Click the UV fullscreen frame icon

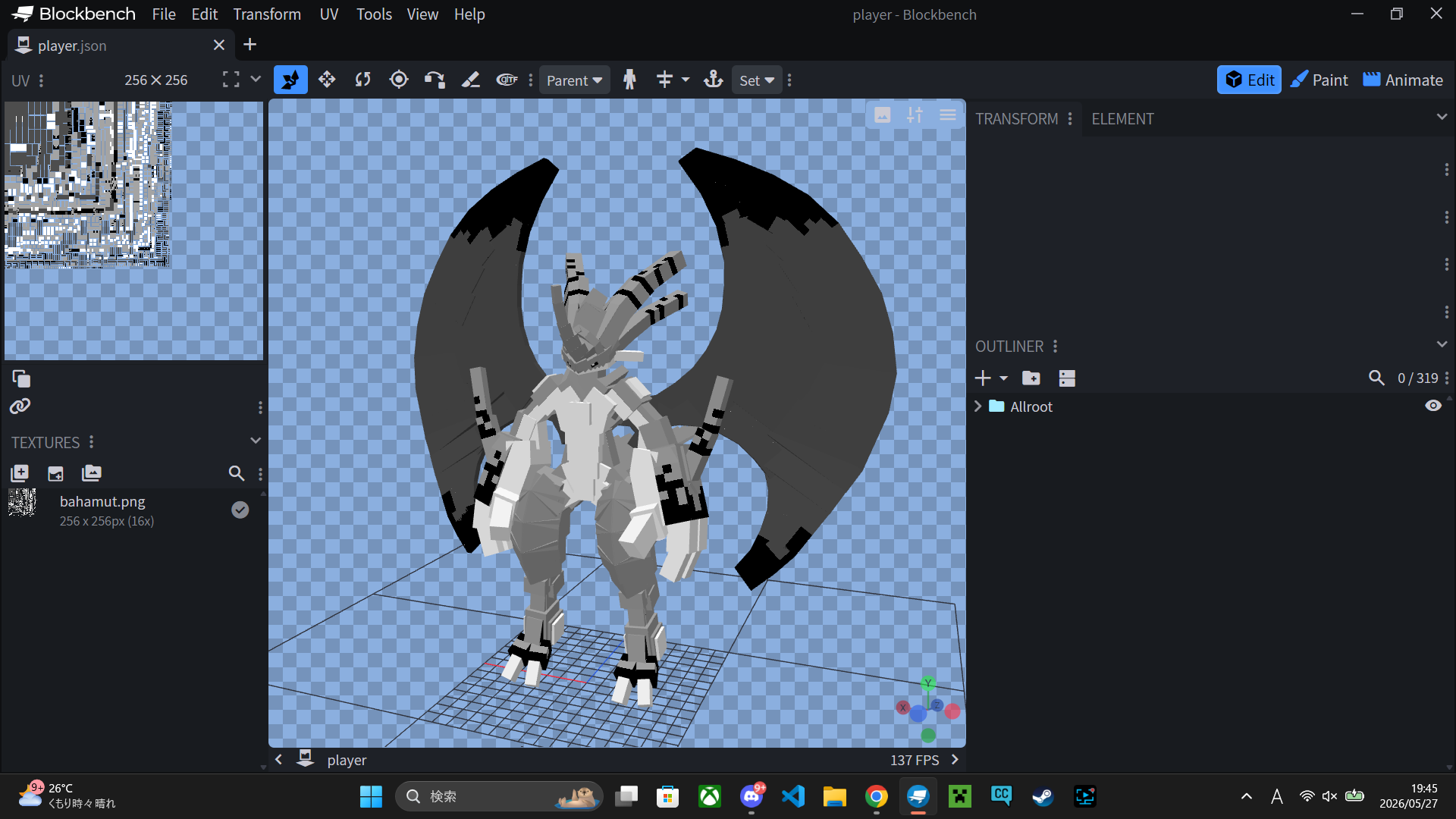coord(231,80)
